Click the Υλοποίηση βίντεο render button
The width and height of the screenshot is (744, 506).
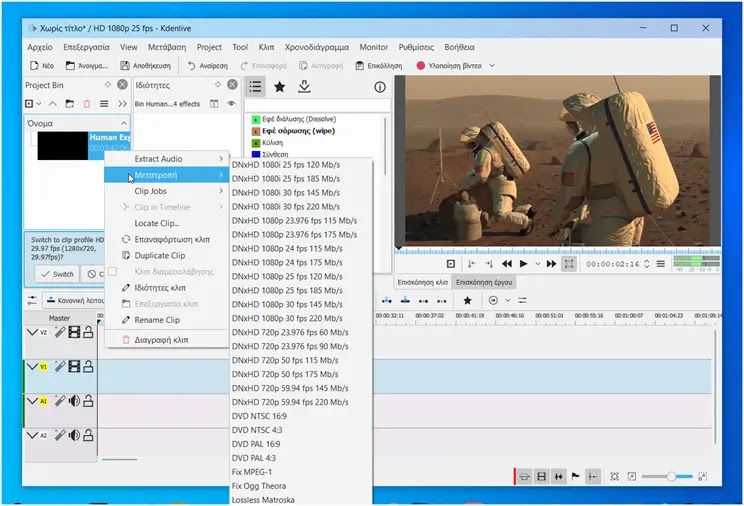(449, 66)
